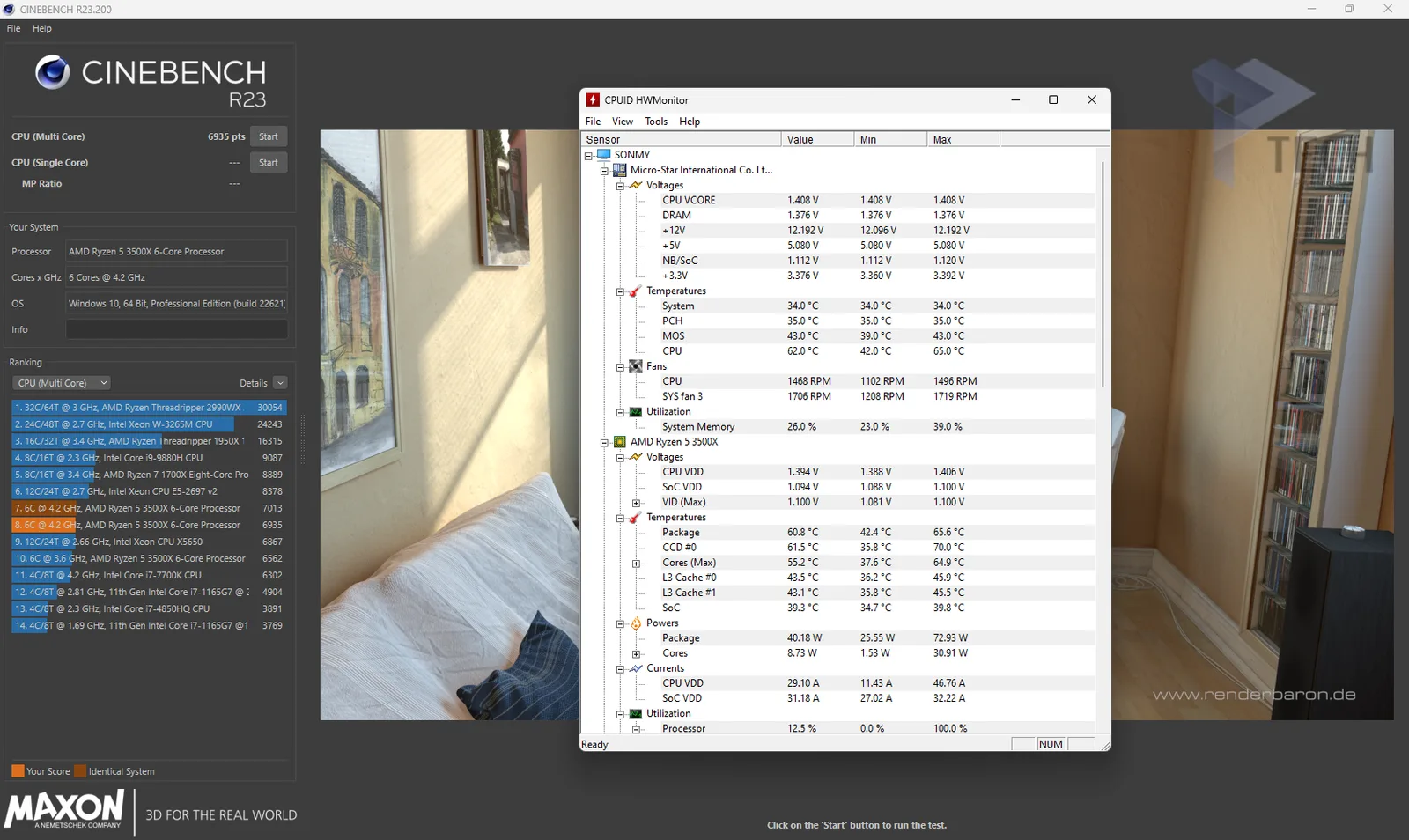The image size is (1409, 840).
Task: Collapse the SONMY root node
Action: [588, 155]
